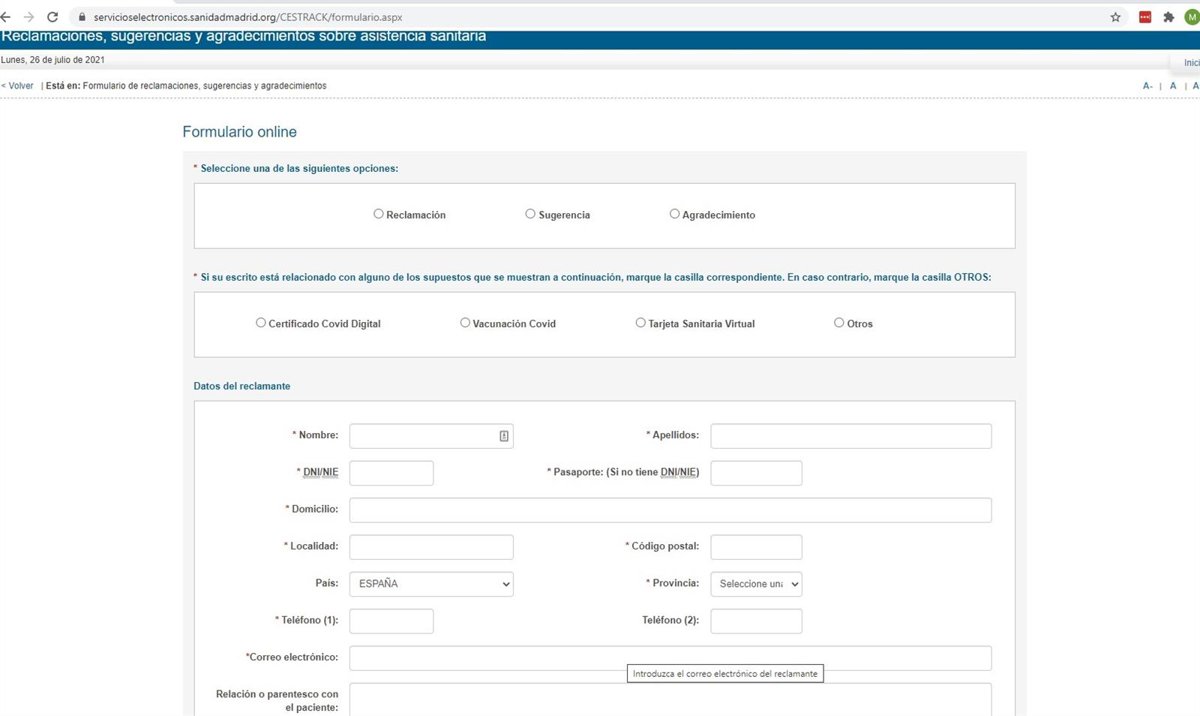The image size is (1200, 716).
Task: Select the Reclamación radio option
Action: click(x=378, y=214)
